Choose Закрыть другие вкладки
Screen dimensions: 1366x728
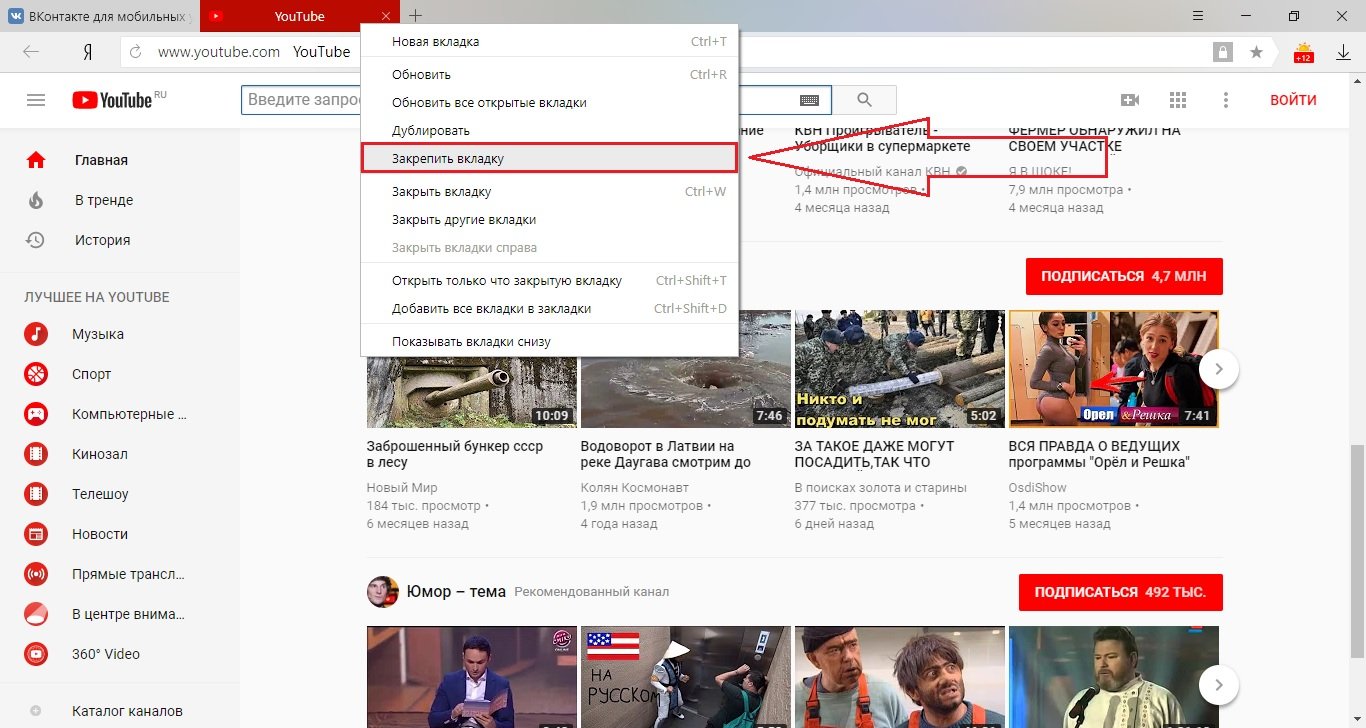coord(549,220)
